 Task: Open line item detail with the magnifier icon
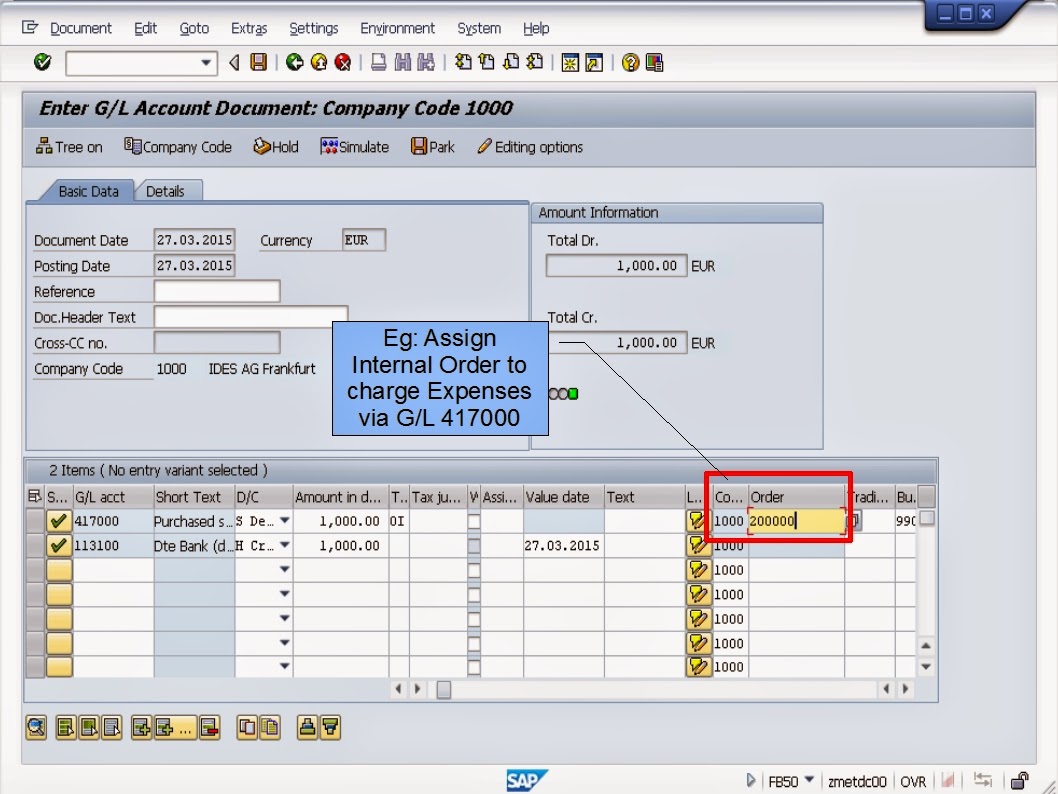pyautogui.click(x=35, y=728)
